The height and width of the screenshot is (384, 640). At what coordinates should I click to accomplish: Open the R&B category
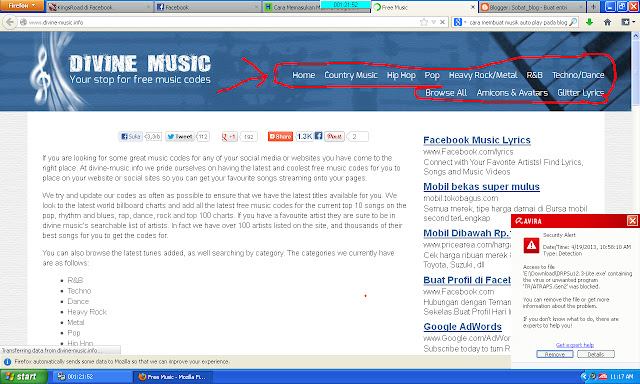pyautogui.click(x=534, y=75)
